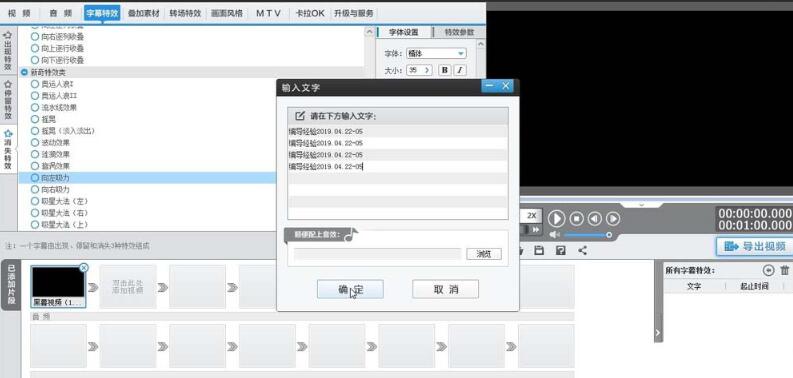Step forward one frame in preview
The height and width of the screenshot is (378, 793).
tap(613, 219)
